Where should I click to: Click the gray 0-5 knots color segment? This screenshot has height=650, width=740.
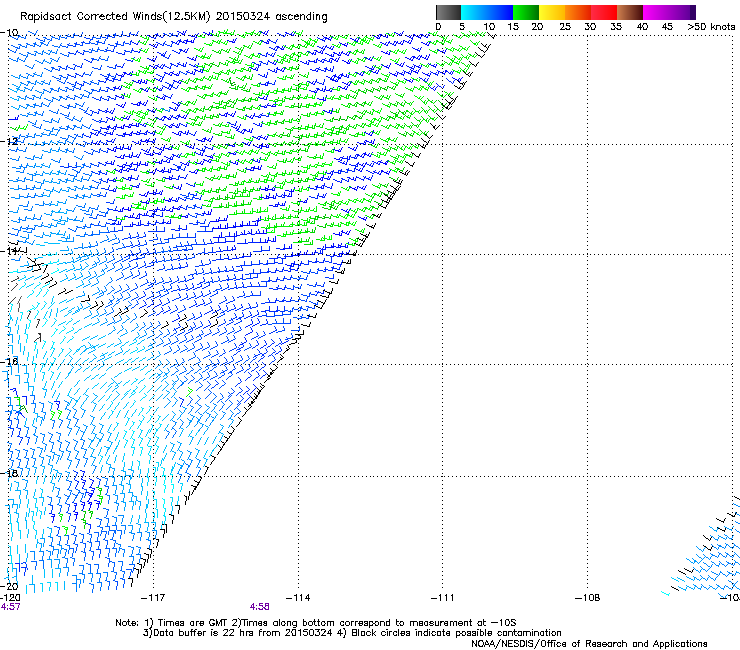point(448,12)
